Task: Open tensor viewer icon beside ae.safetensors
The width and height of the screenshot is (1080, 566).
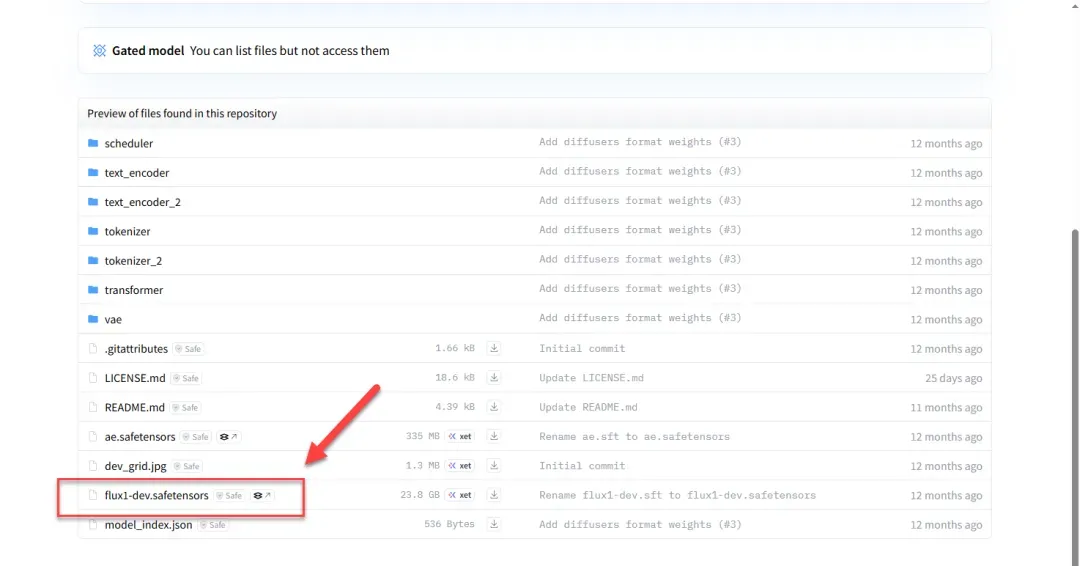Action: (228, 437)
